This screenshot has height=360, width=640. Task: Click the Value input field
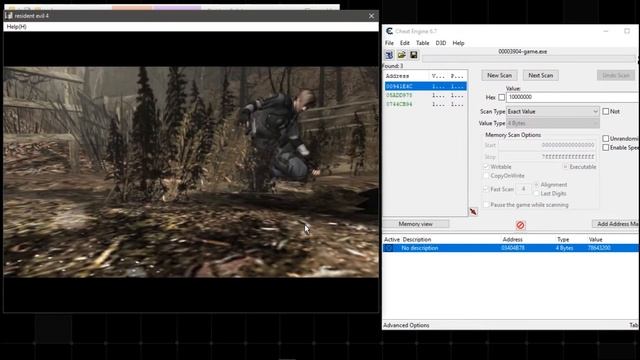click(572, 97)
